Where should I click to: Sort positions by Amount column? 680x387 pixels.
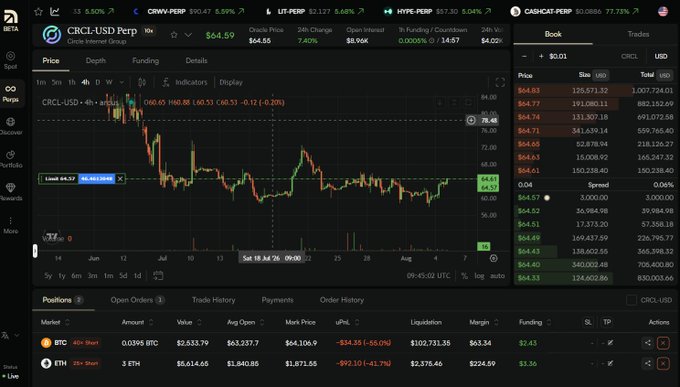click(137, 322)
